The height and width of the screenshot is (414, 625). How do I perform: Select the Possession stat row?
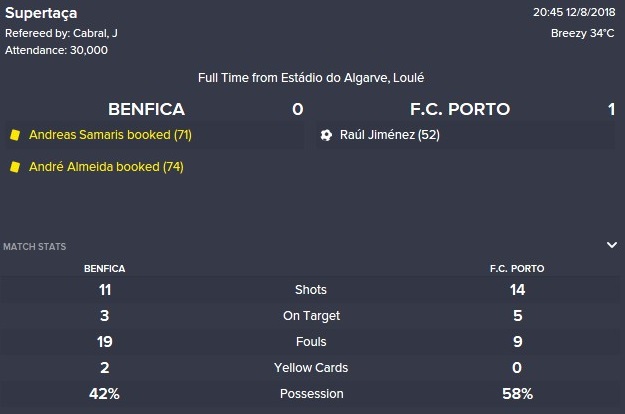[x=311, y=394]
